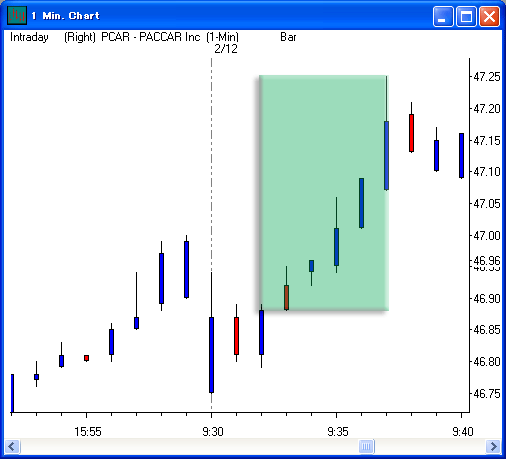Minimize the 1 Min. Chart window

443,16
